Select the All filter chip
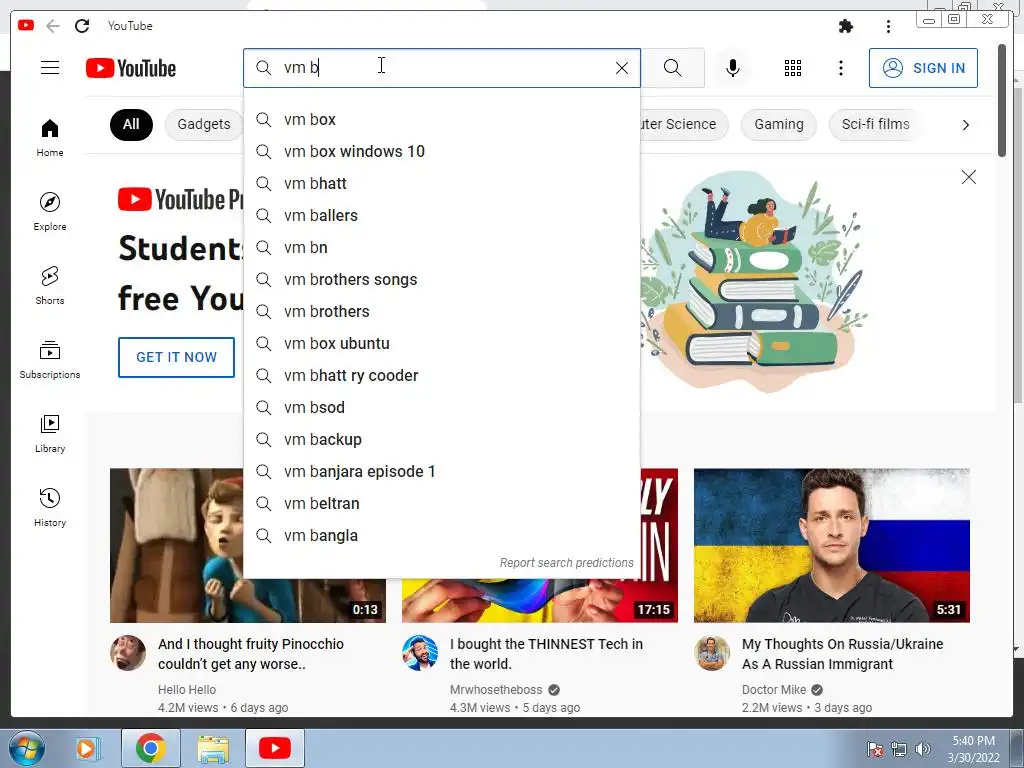This screenshot has width=1024, height=768. (x=131, y=124)
